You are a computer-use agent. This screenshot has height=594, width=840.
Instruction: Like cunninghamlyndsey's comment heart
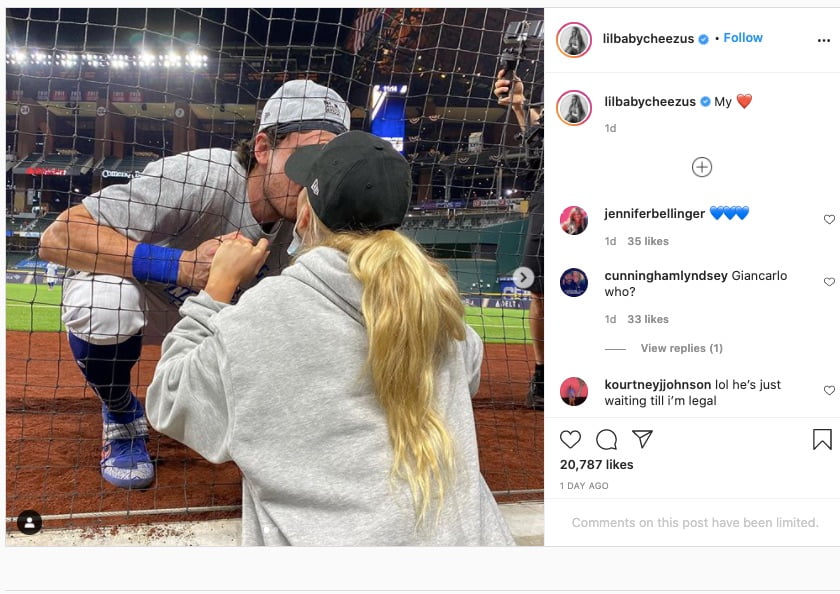(827, 281)
